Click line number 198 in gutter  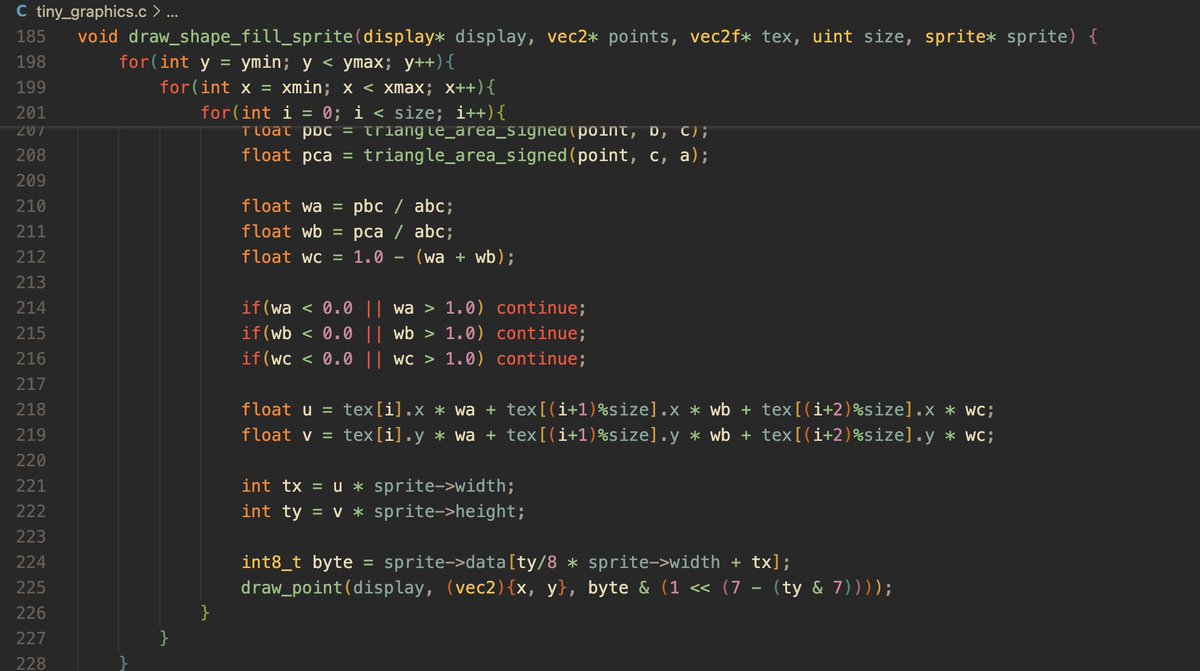(31, 62)
